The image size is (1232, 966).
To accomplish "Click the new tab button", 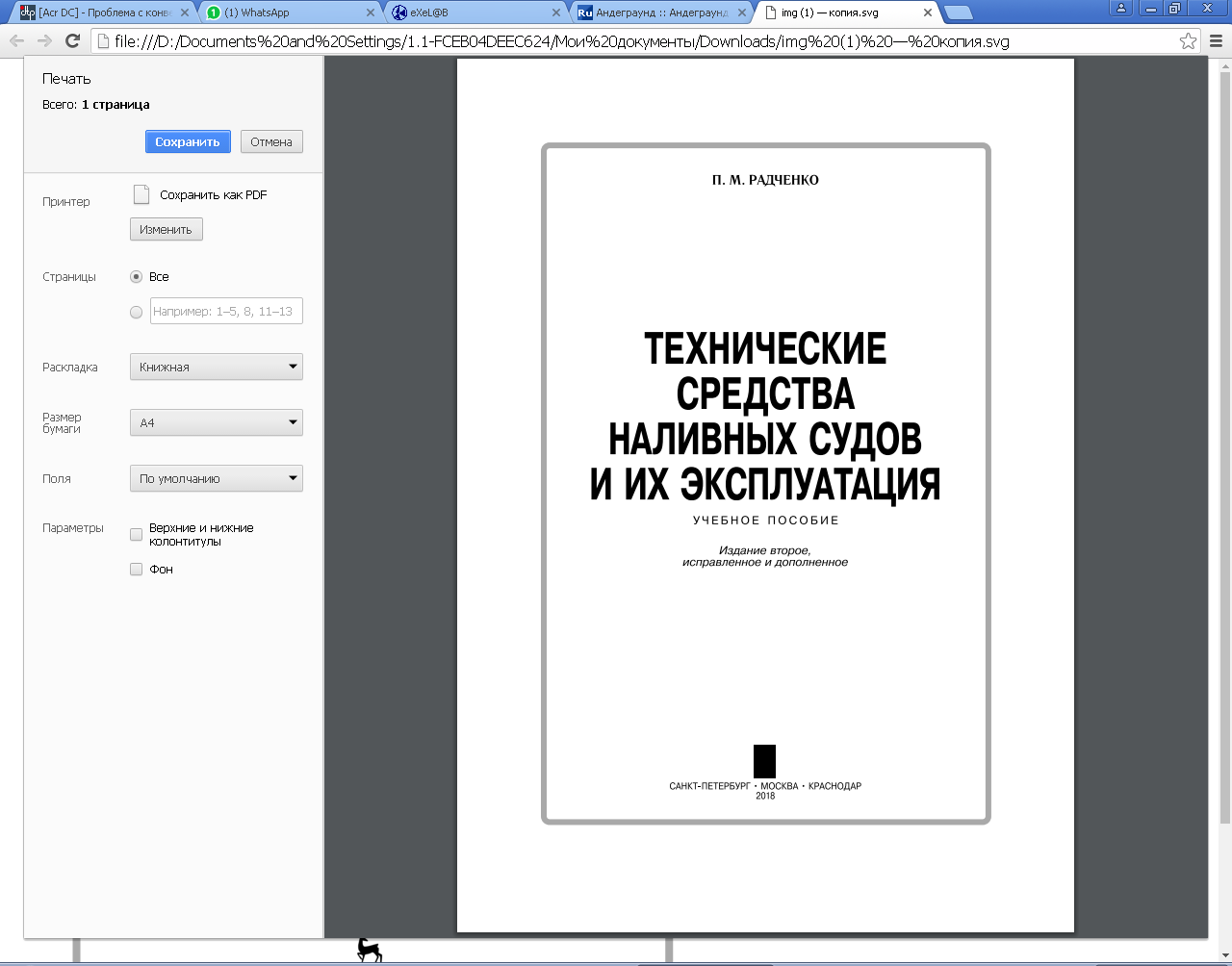I will [957, 13].
